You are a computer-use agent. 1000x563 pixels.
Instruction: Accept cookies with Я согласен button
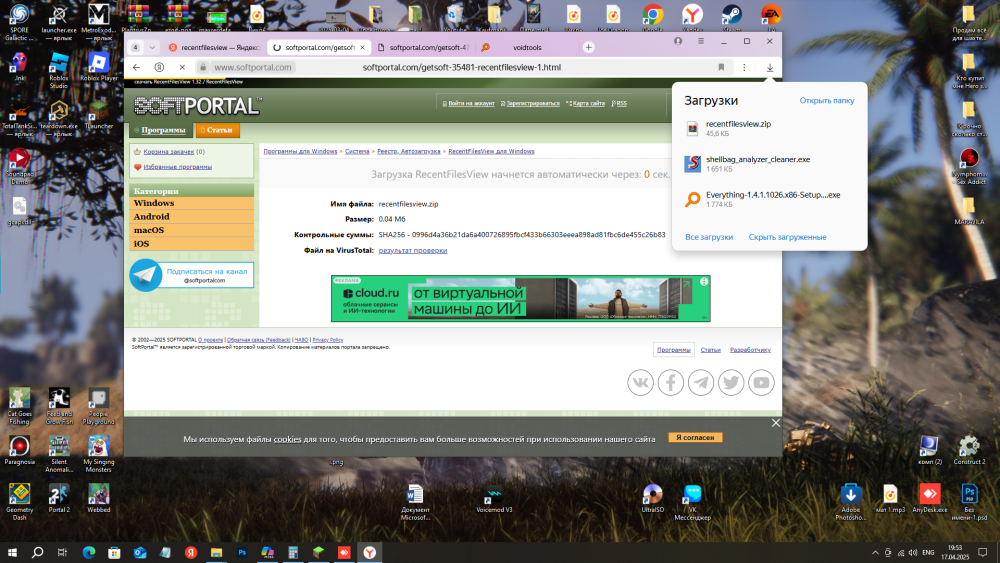[x=695, y=437]
